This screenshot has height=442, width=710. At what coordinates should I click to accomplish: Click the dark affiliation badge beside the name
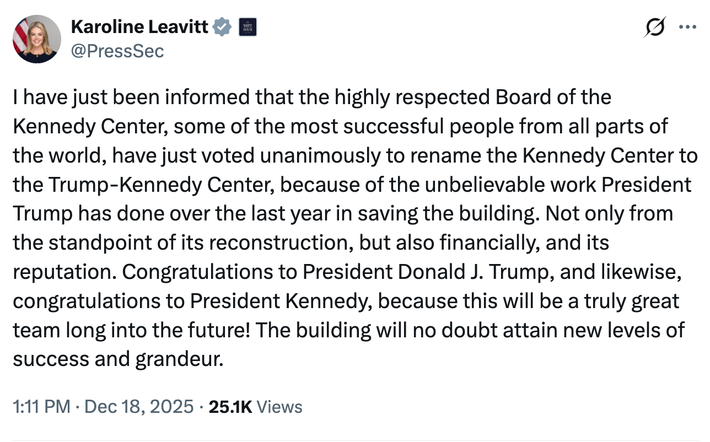point(248,27)
